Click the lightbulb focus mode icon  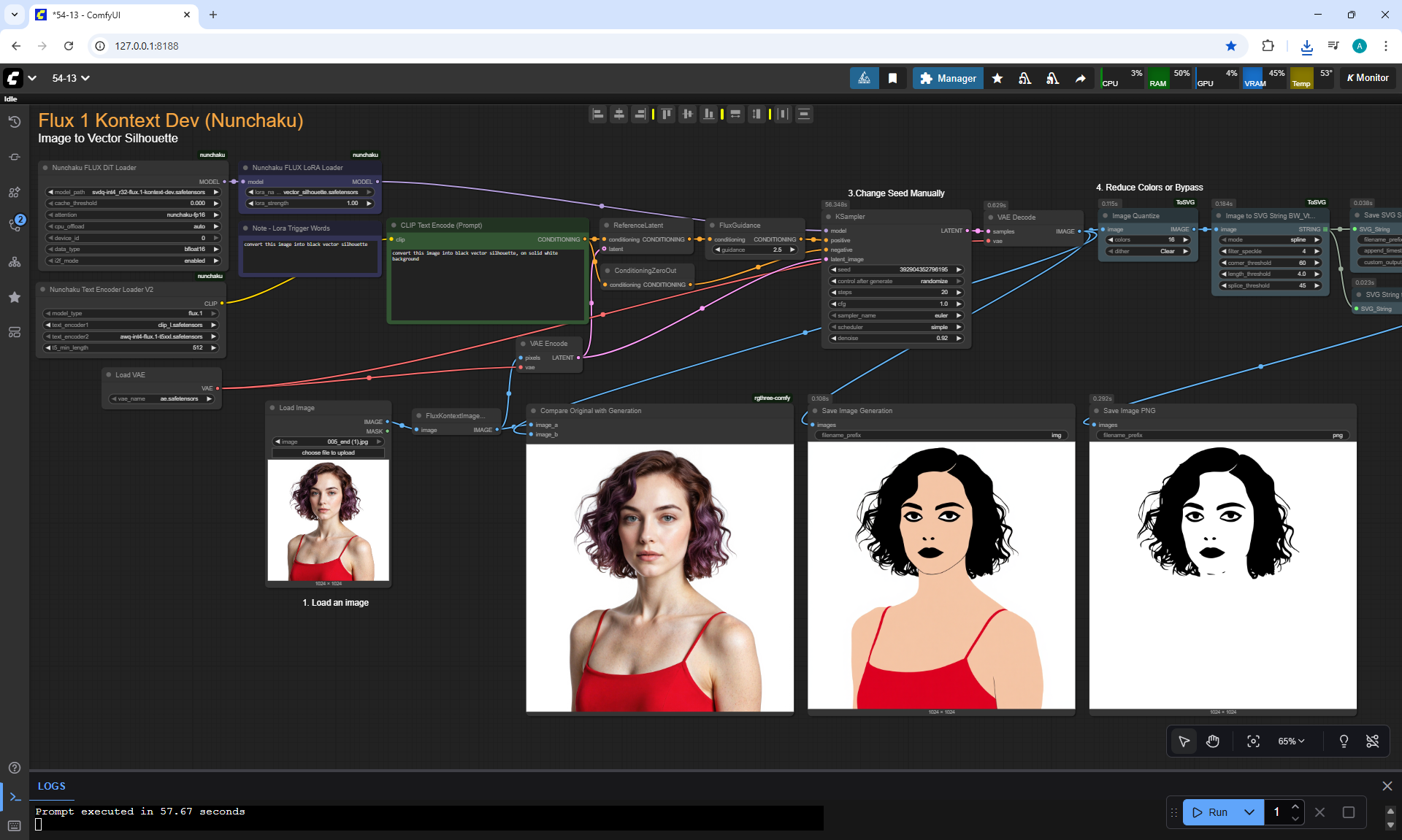coord(1344,741)
